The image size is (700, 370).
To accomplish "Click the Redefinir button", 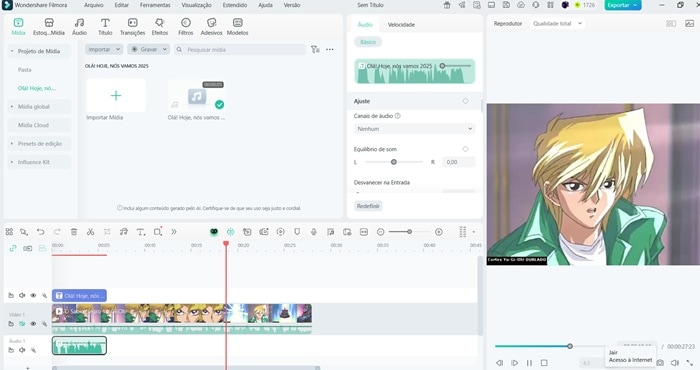I will [368, 206].
